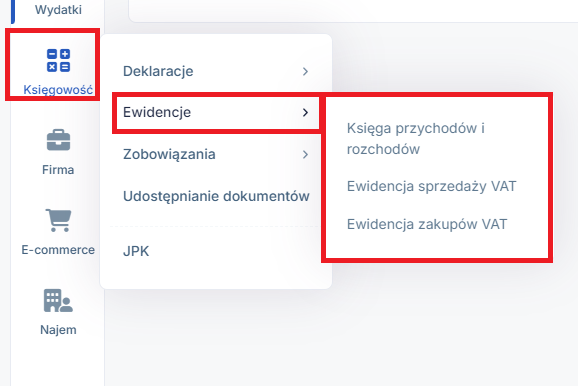Viewport: 578px width, 386px height.
Task: Open Księga przychodów i rozchodów
Action: (x=416, y=139)
